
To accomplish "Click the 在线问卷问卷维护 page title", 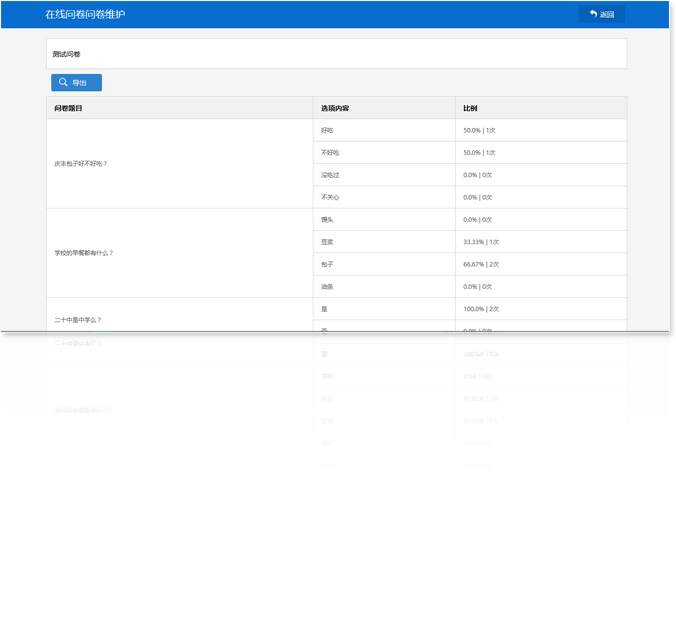I will pos(86,15).
